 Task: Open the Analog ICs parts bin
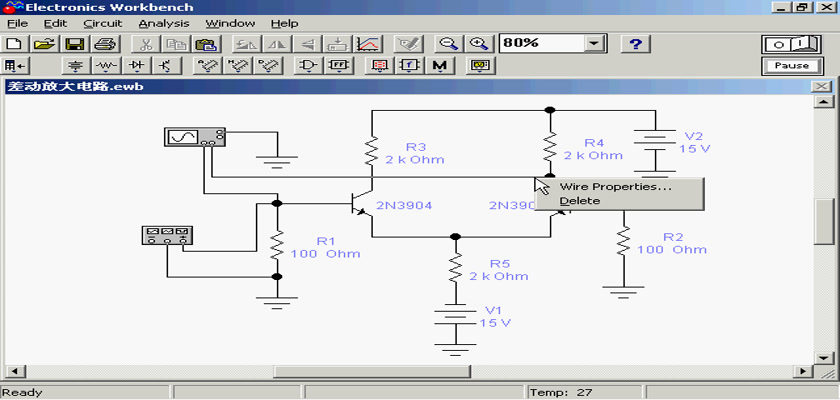[x=207, y=66]
